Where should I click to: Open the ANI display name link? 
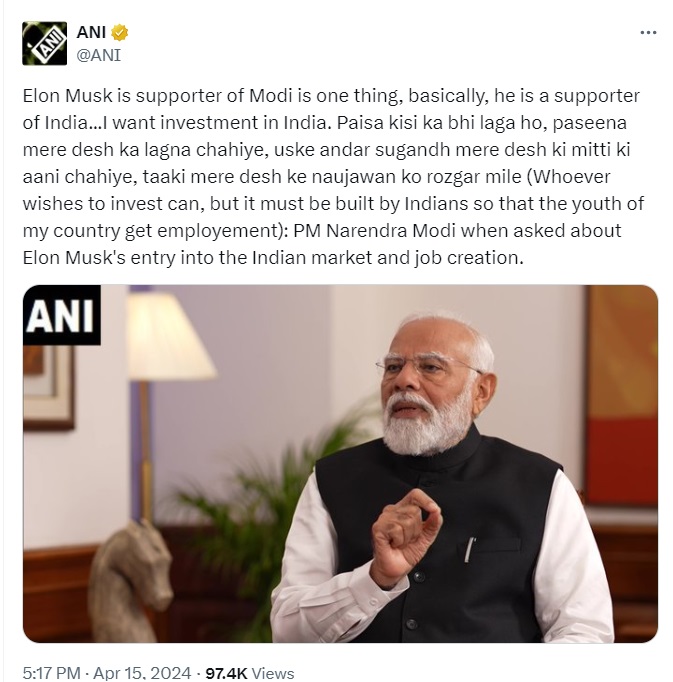pos(91,33)
